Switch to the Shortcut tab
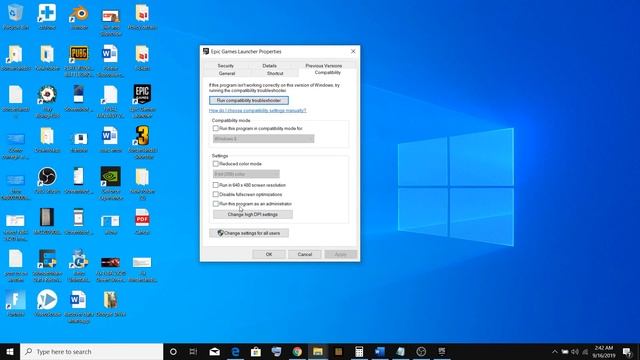640x360 pixels. (275, 73)
